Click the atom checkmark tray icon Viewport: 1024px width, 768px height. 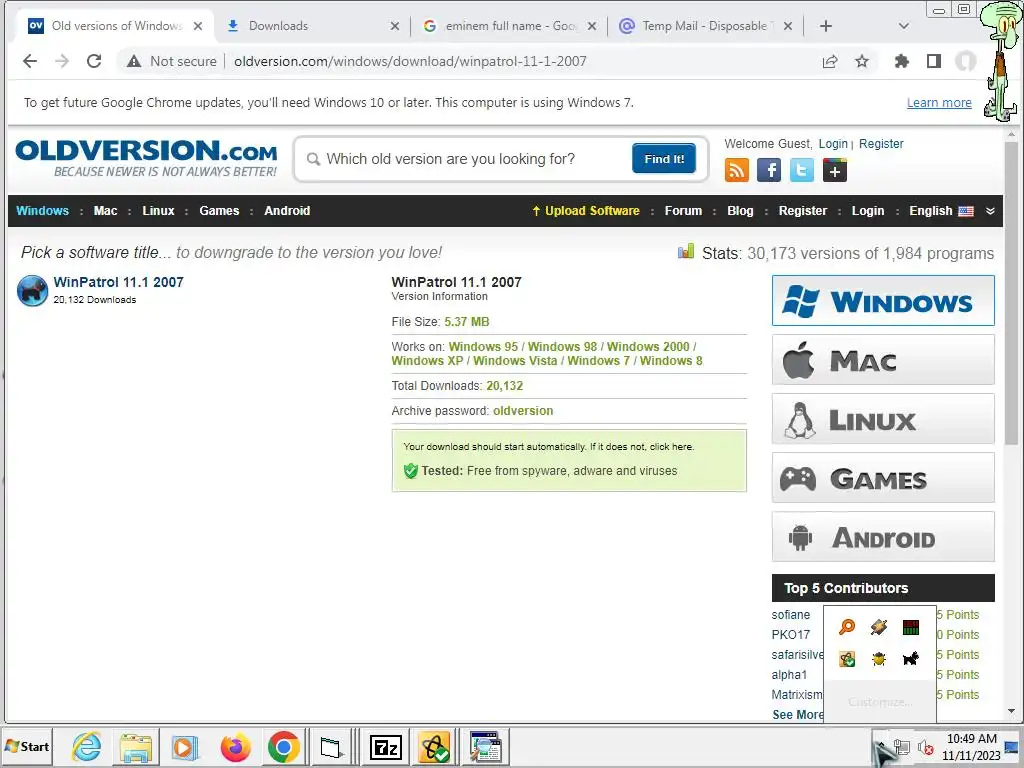847,659
